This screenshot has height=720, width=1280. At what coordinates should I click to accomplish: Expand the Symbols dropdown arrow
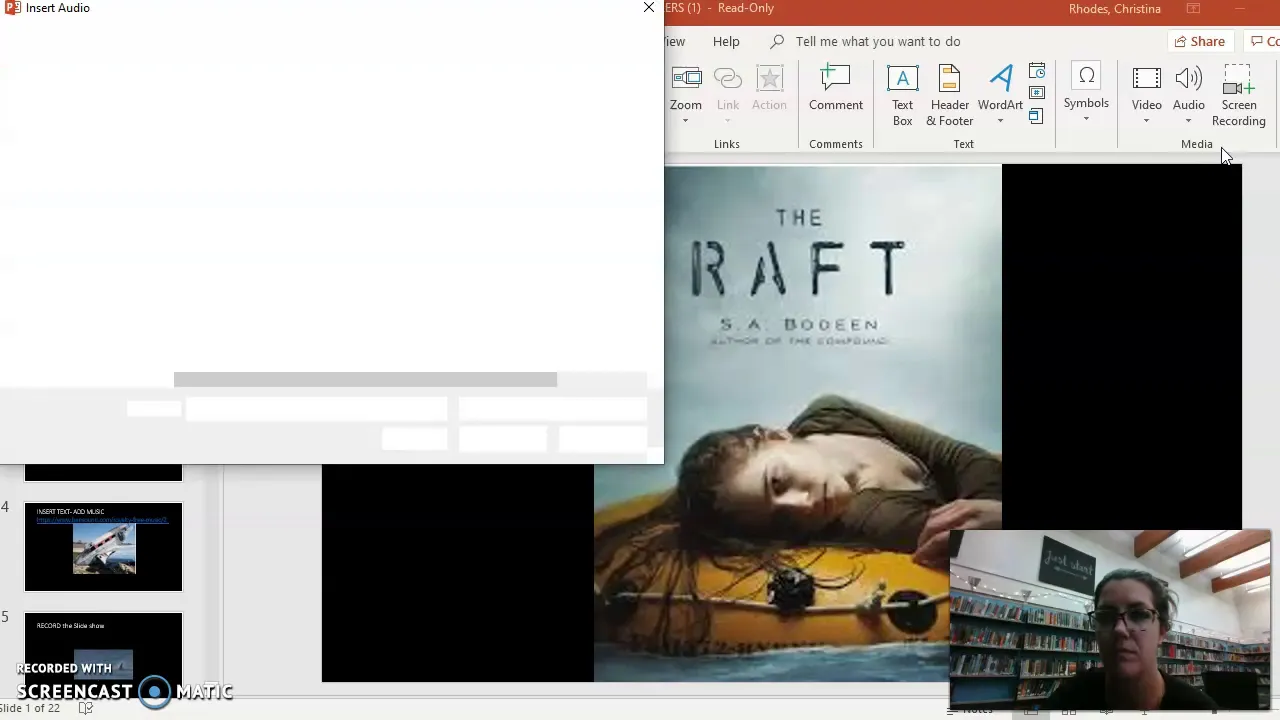click(x=1086, y=120)
